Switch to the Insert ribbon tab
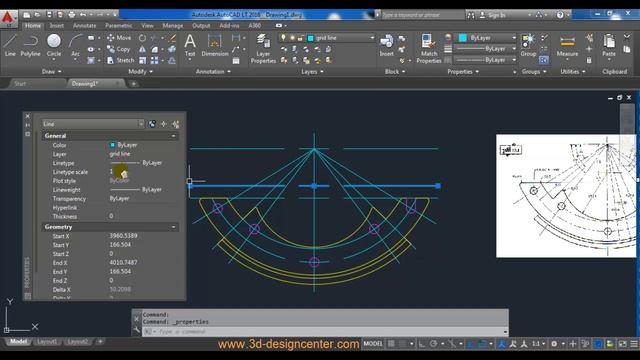640x360 pixels. [57, 25]
